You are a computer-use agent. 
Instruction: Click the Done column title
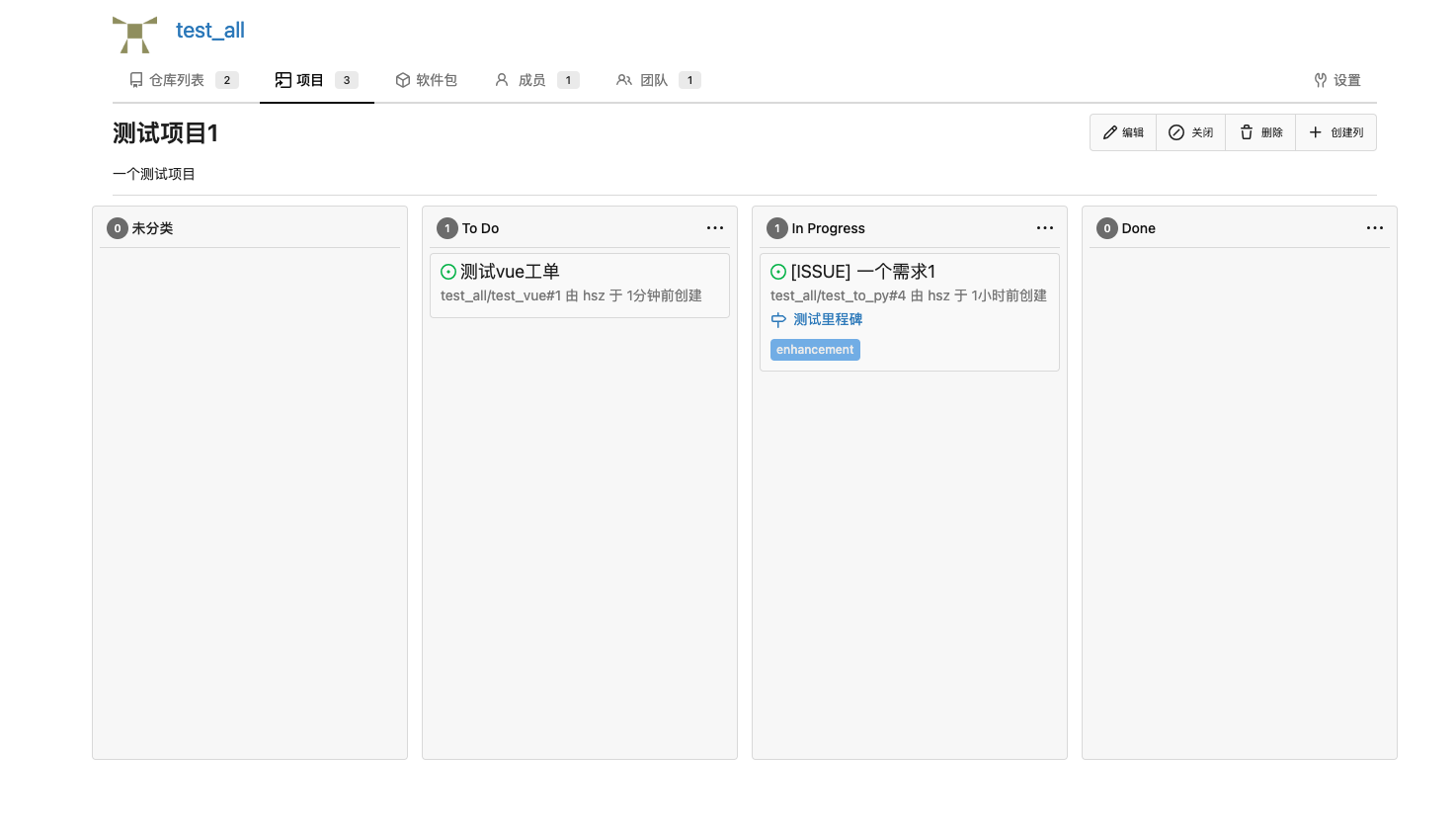1138,228
